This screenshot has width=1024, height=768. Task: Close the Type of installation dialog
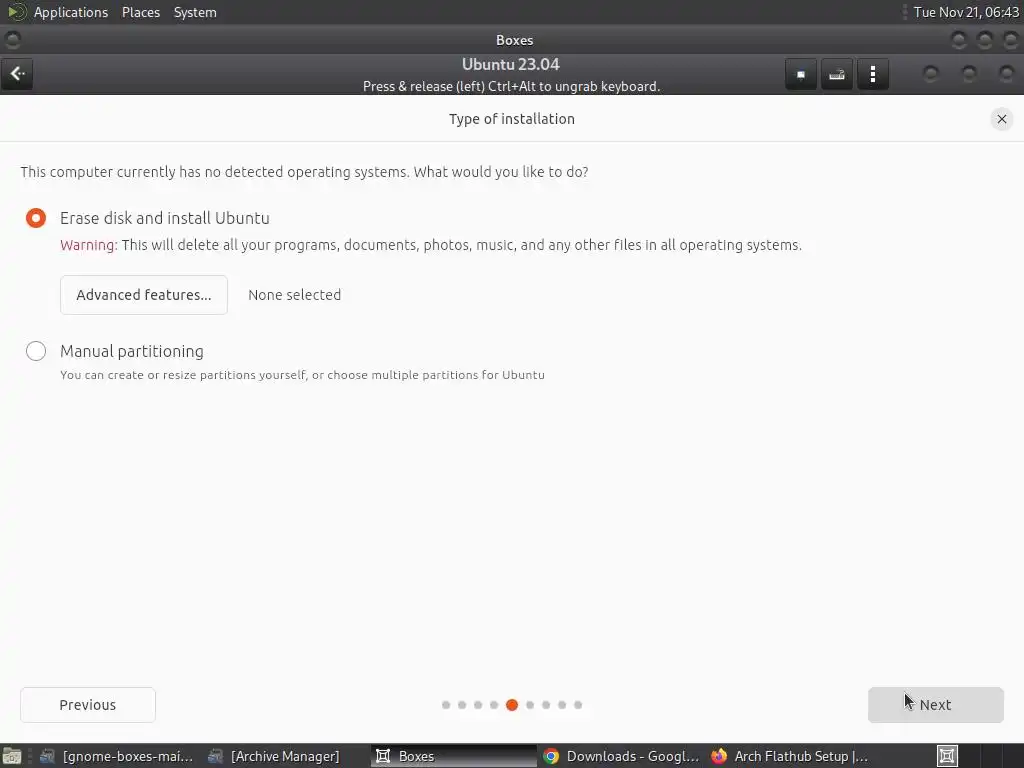[1001, 119]
